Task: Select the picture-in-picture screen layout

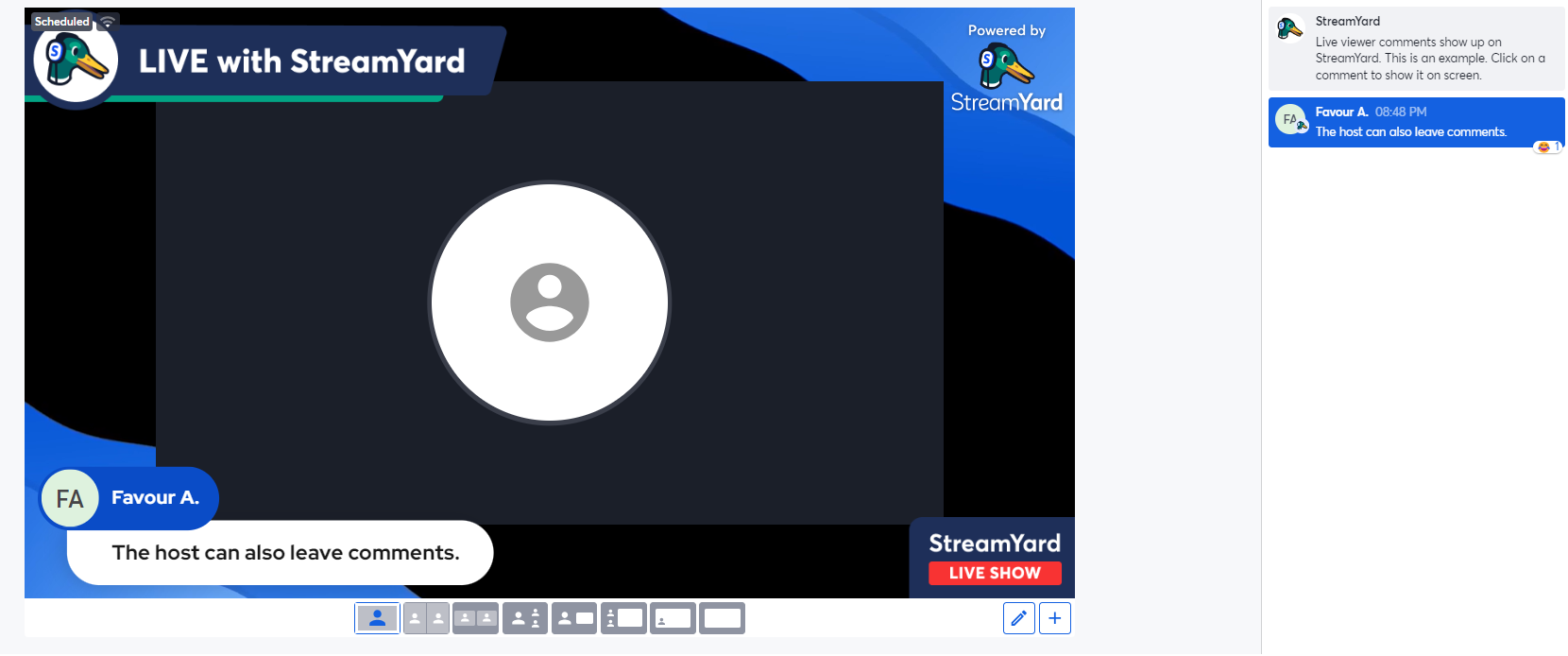Action: pyautogui.click(x=673, y=618)
